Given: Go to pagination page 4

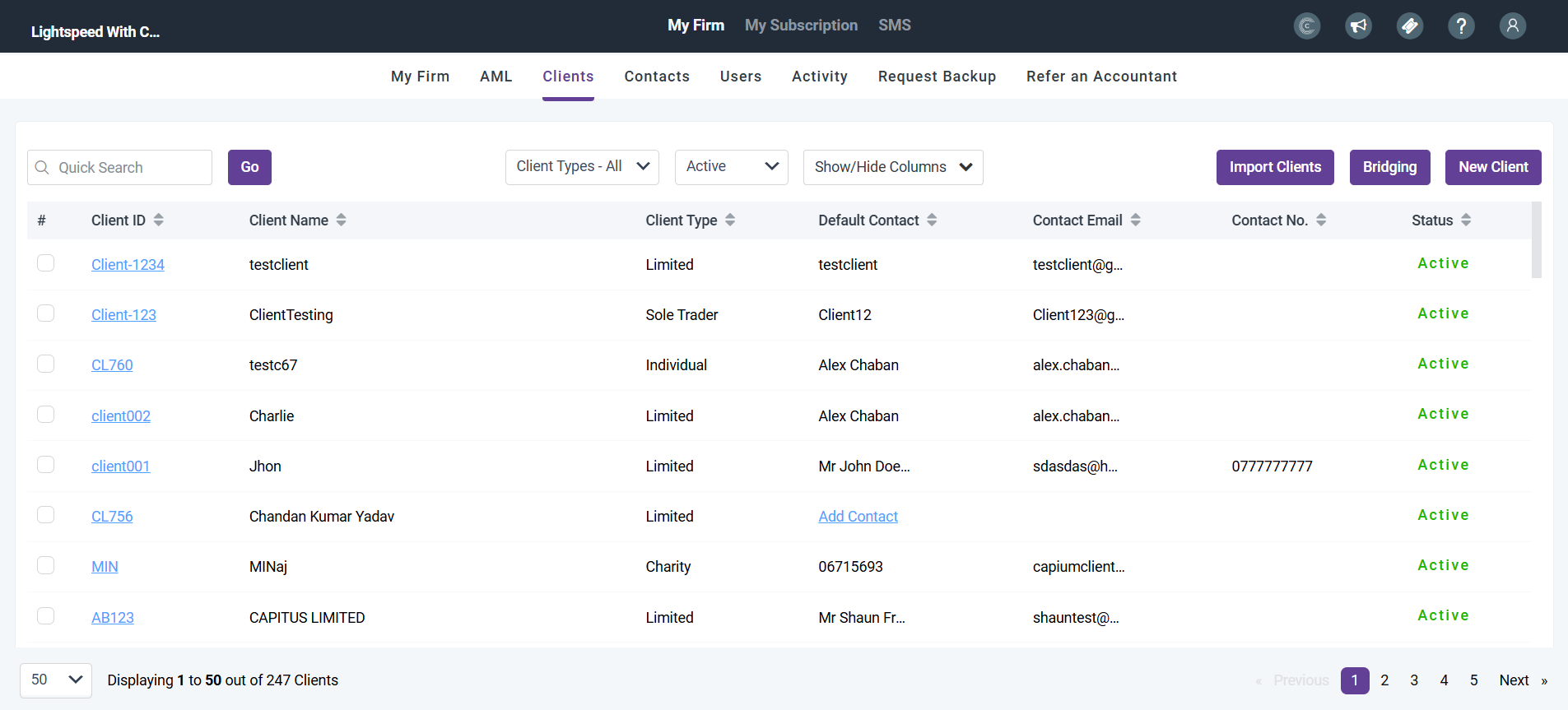Looking at the screenshot, I should (1444, 680).
